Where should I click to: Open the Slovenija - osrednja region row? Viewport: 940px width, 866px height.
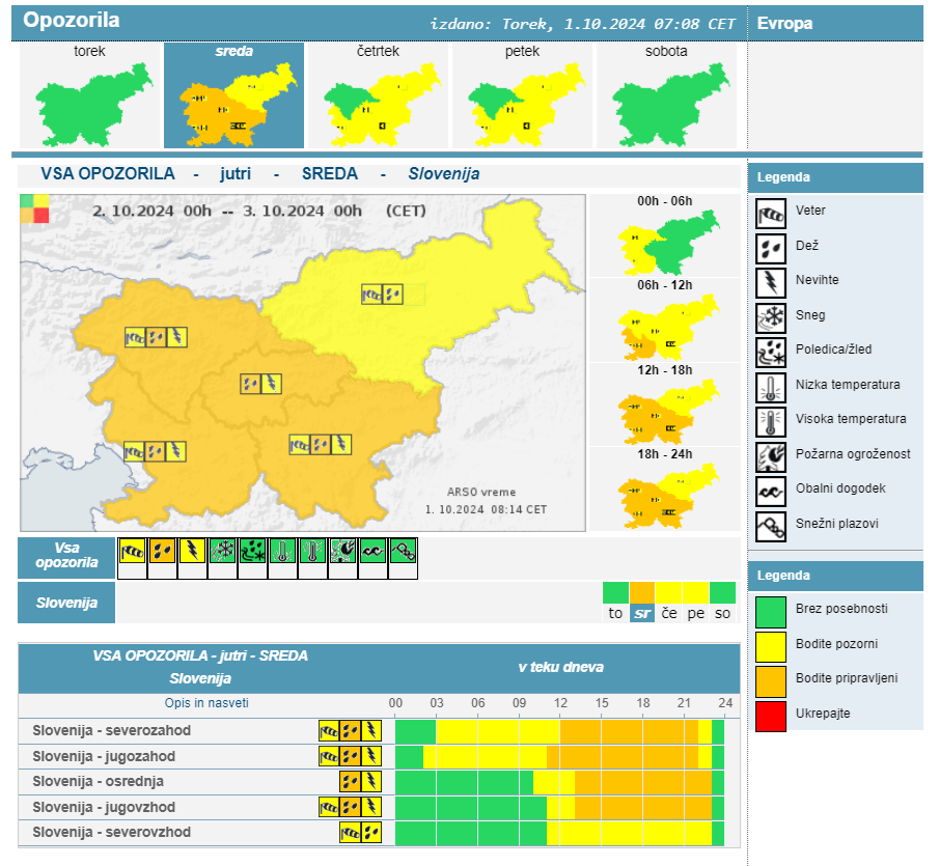pos(98,781)
